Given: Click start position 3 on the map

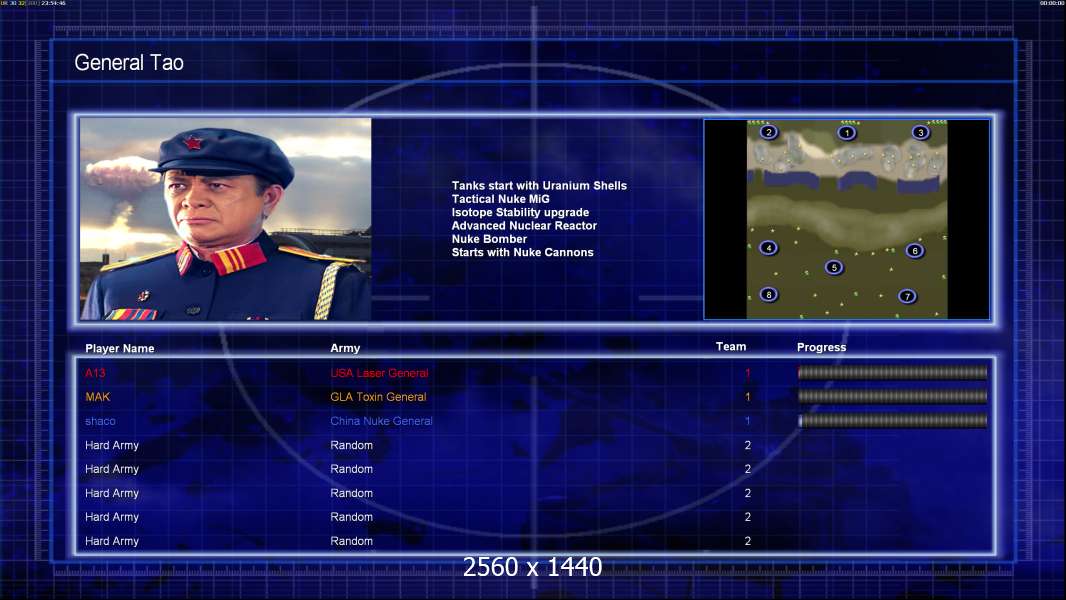Looking at the screenshot, I should (921, 133).
